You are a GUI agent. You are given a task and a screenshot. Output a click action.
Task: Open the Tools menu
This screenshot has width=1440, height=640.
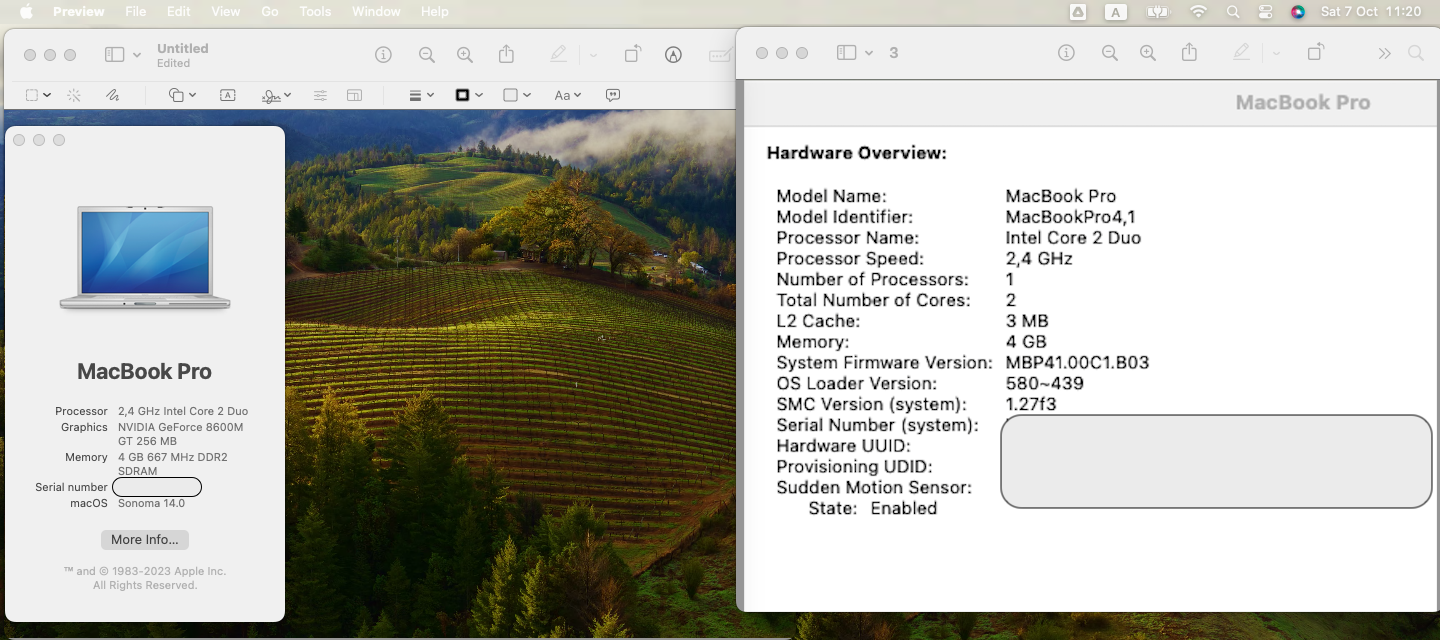coord(315,12)
